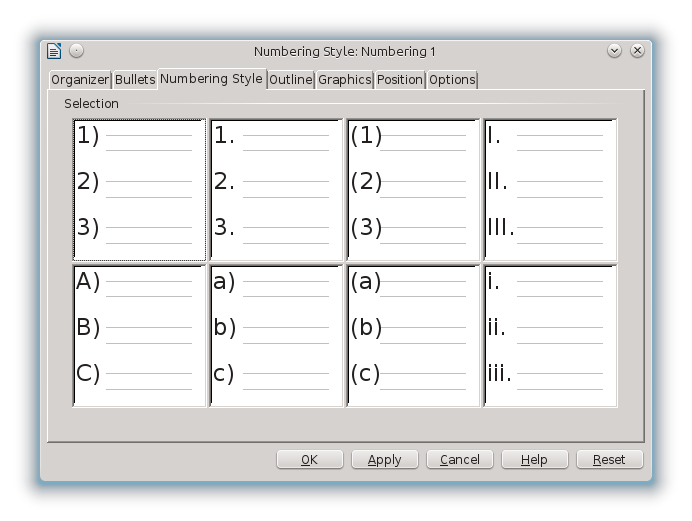
Task: Switch to the Organizer tab
Action: click(x=80, y=79)
